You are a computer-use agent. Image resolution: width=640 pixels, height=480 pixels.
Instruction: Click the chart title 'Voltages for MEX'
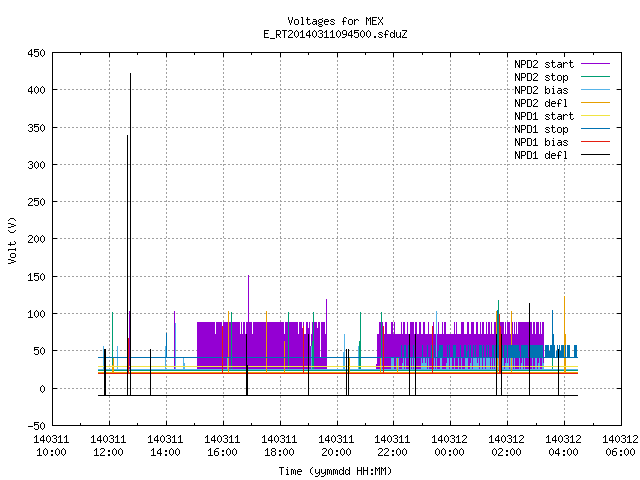click(335, 21)
